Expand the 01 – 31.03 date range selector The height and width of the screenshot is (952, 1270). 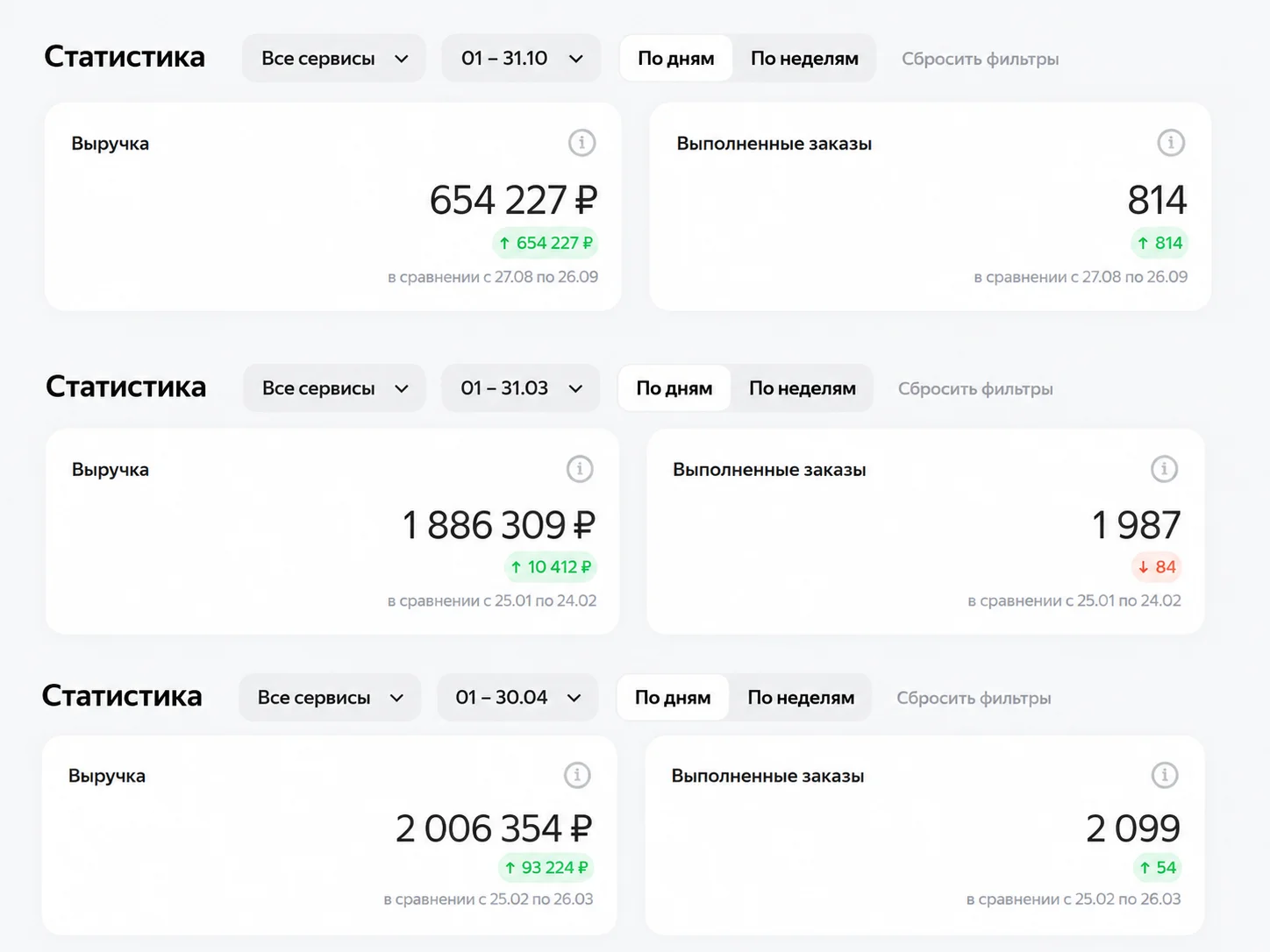pyautogui.click(x=521, y=387)
